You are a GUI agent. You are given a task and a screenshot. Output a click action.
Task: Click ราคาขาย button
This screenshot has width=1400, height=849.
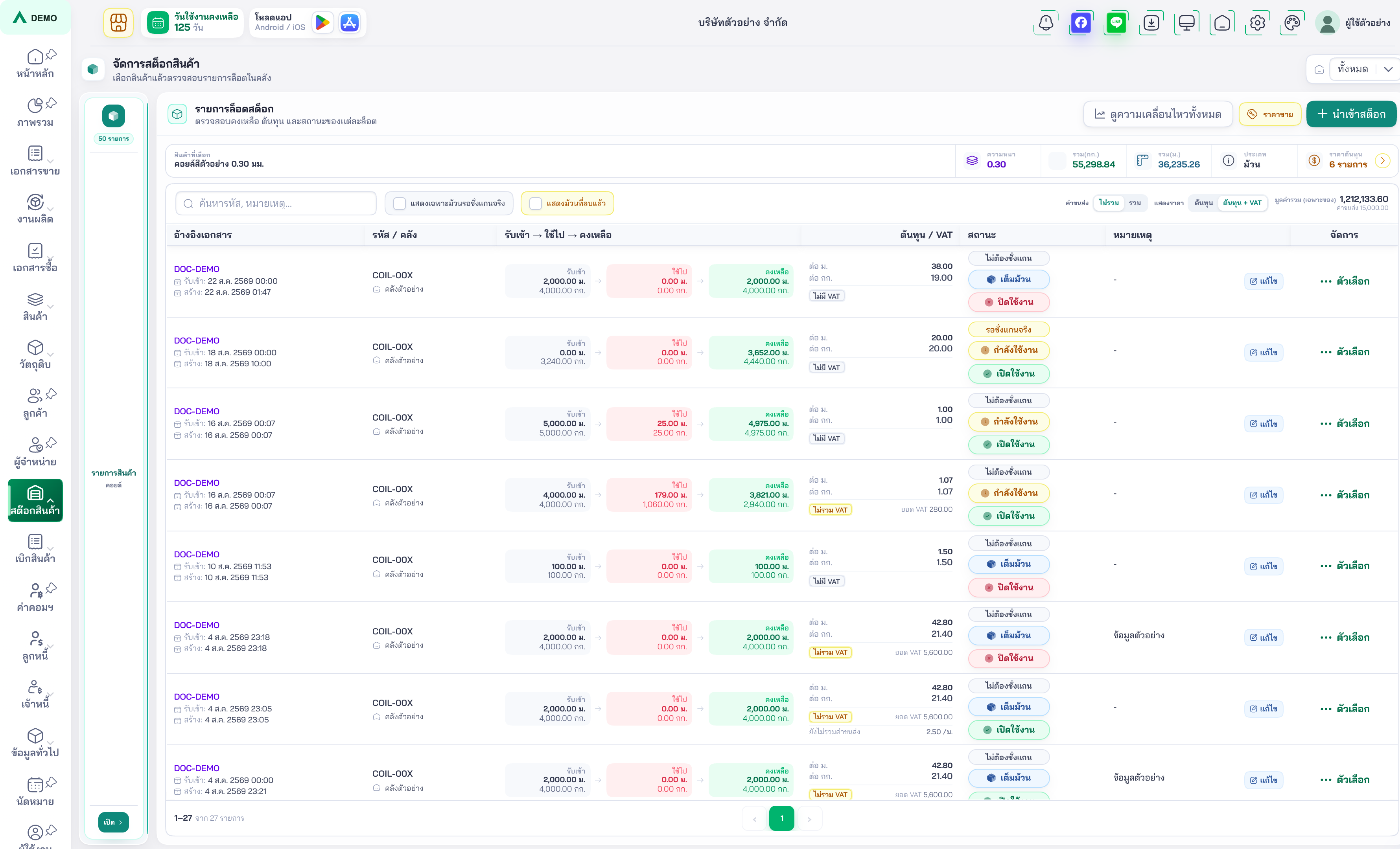[1269, 114]
